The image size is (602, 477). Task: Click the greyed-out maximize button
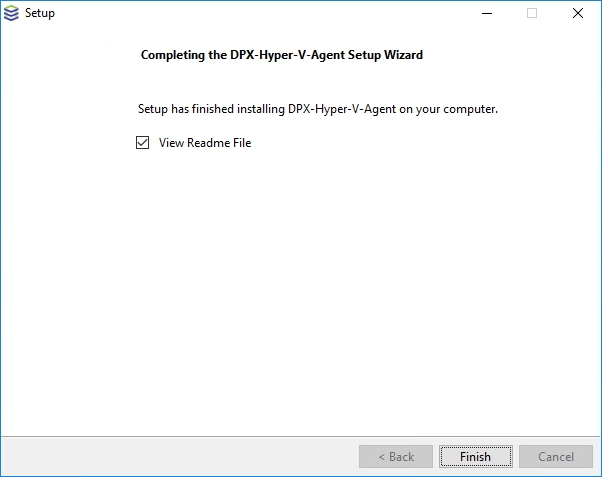[532, 13]
